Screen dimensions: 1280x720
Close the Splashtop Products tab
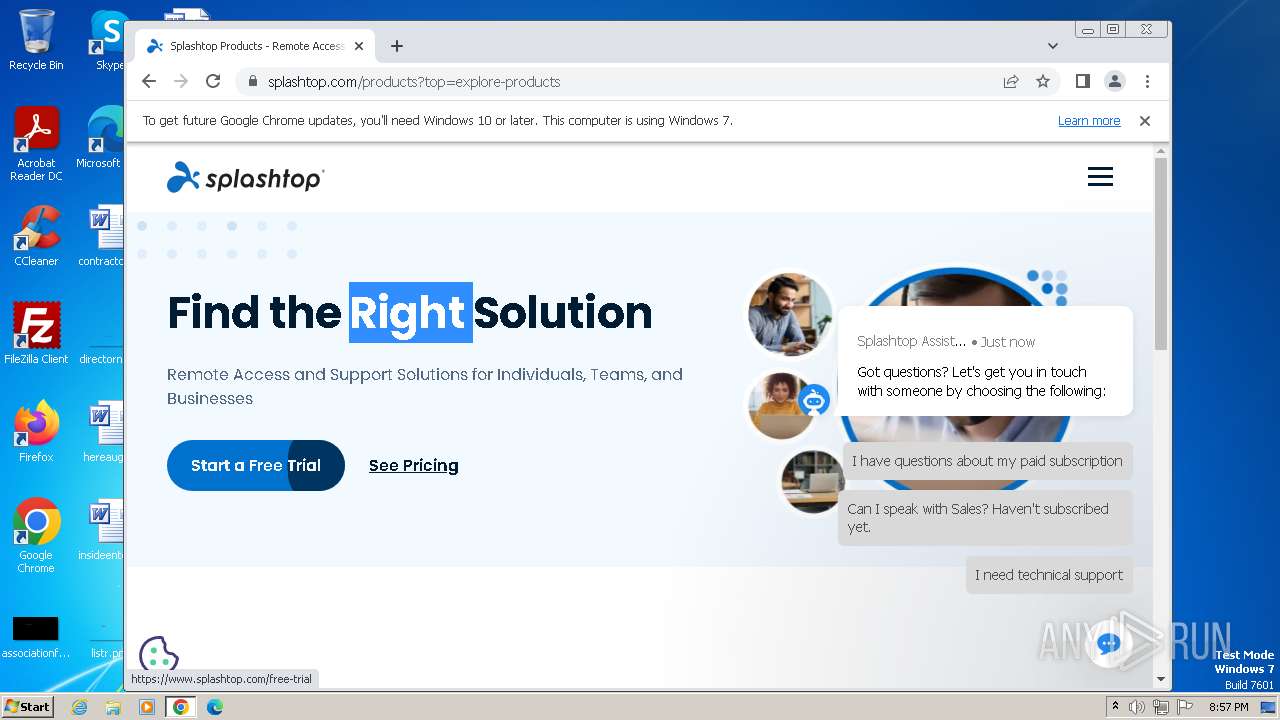(359, 46)
